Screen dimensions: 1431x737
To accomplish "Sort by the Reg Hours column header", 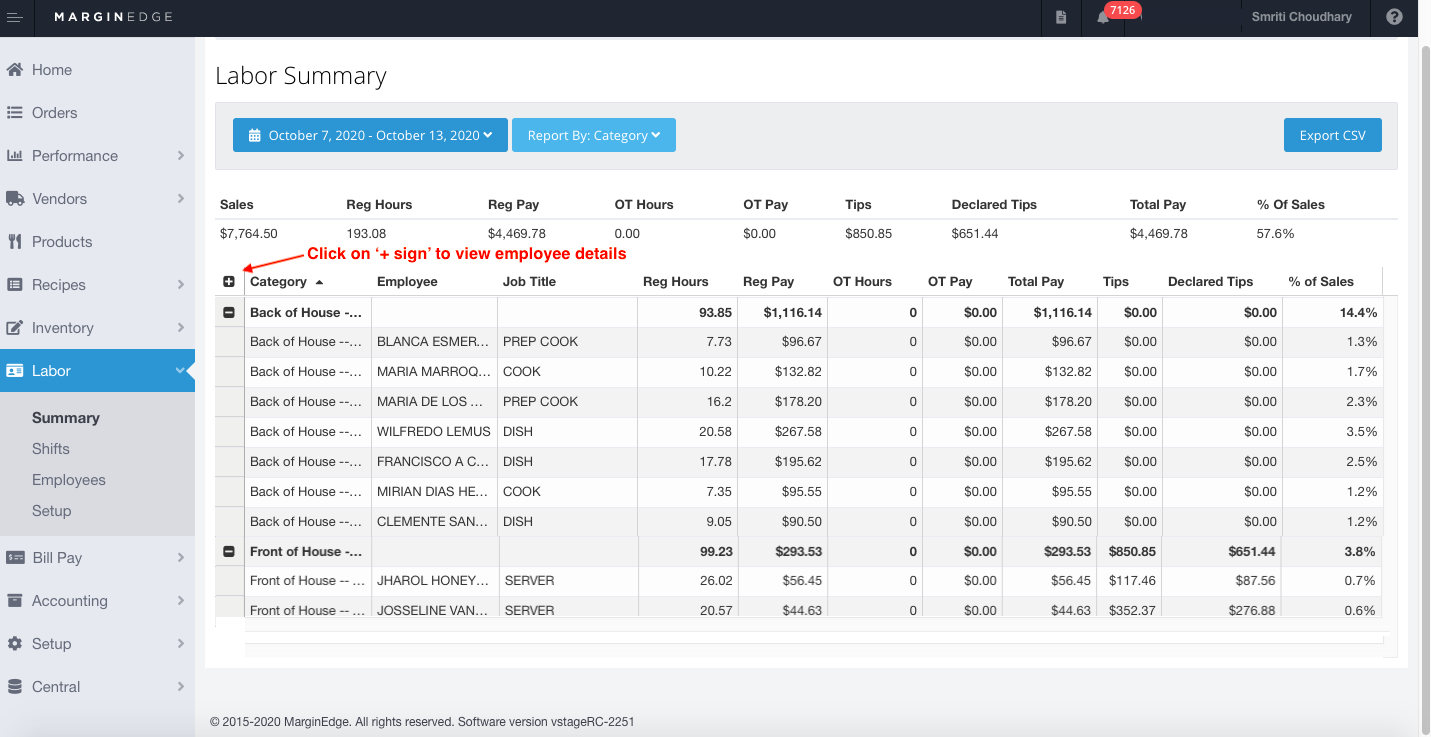I will [676, 282].
